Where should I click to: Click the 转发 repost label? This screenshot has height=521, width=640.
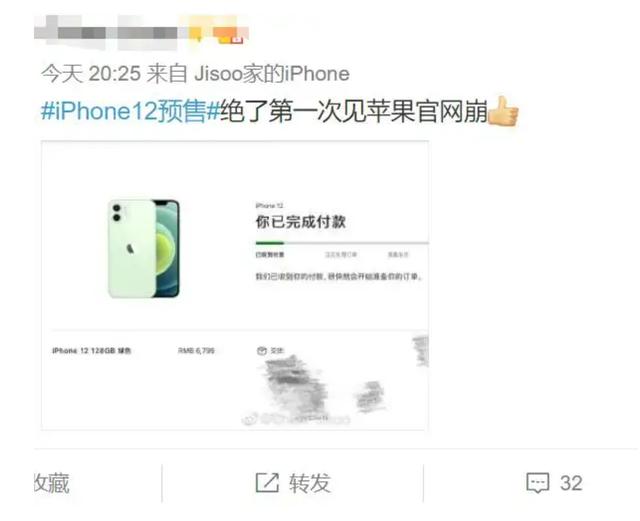310,483
